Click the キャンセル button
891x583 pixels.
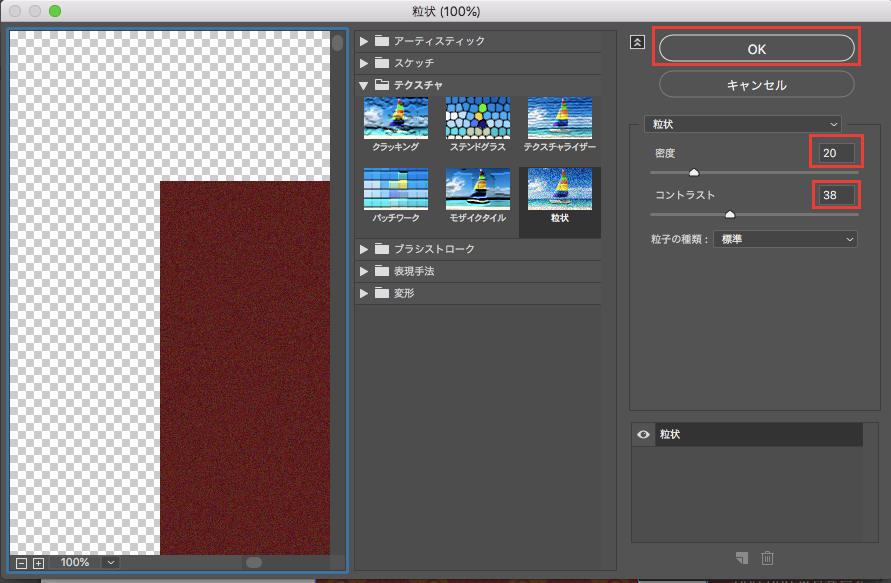pos(756,85)
